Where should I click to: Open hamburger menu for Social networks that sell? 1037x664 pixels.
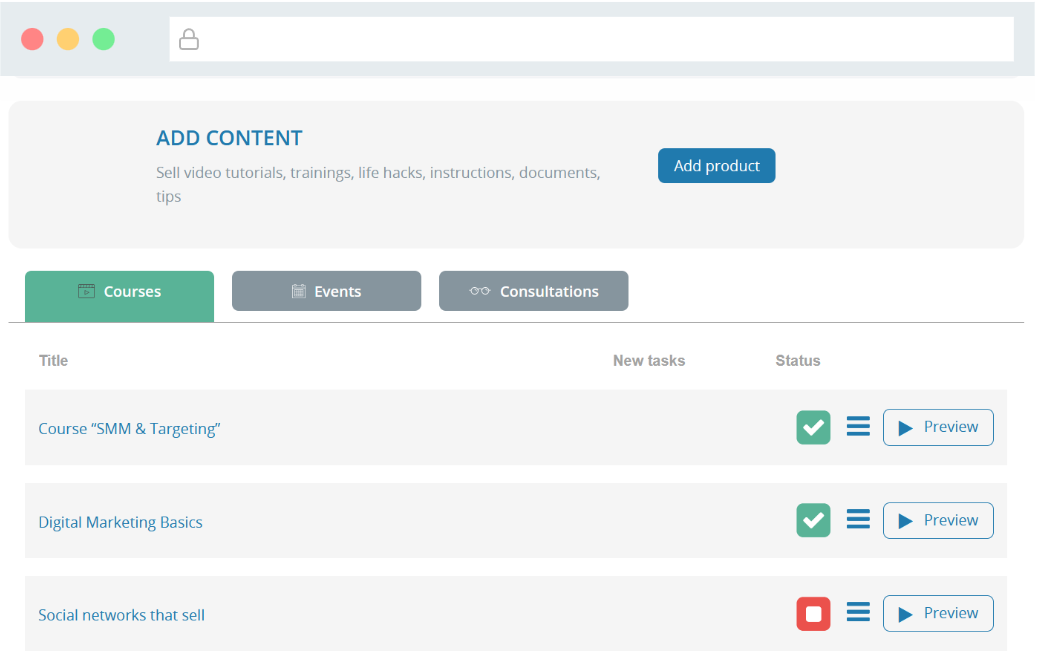click(858, 613)
